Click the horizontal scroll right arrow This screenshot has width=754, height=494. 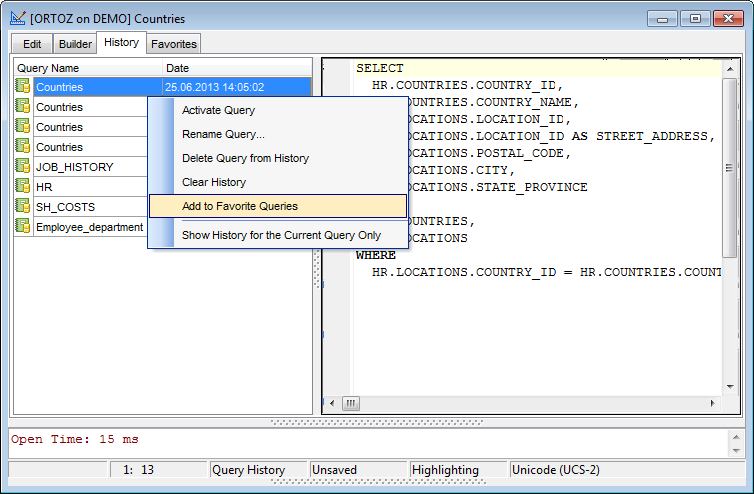pos(713,403)
